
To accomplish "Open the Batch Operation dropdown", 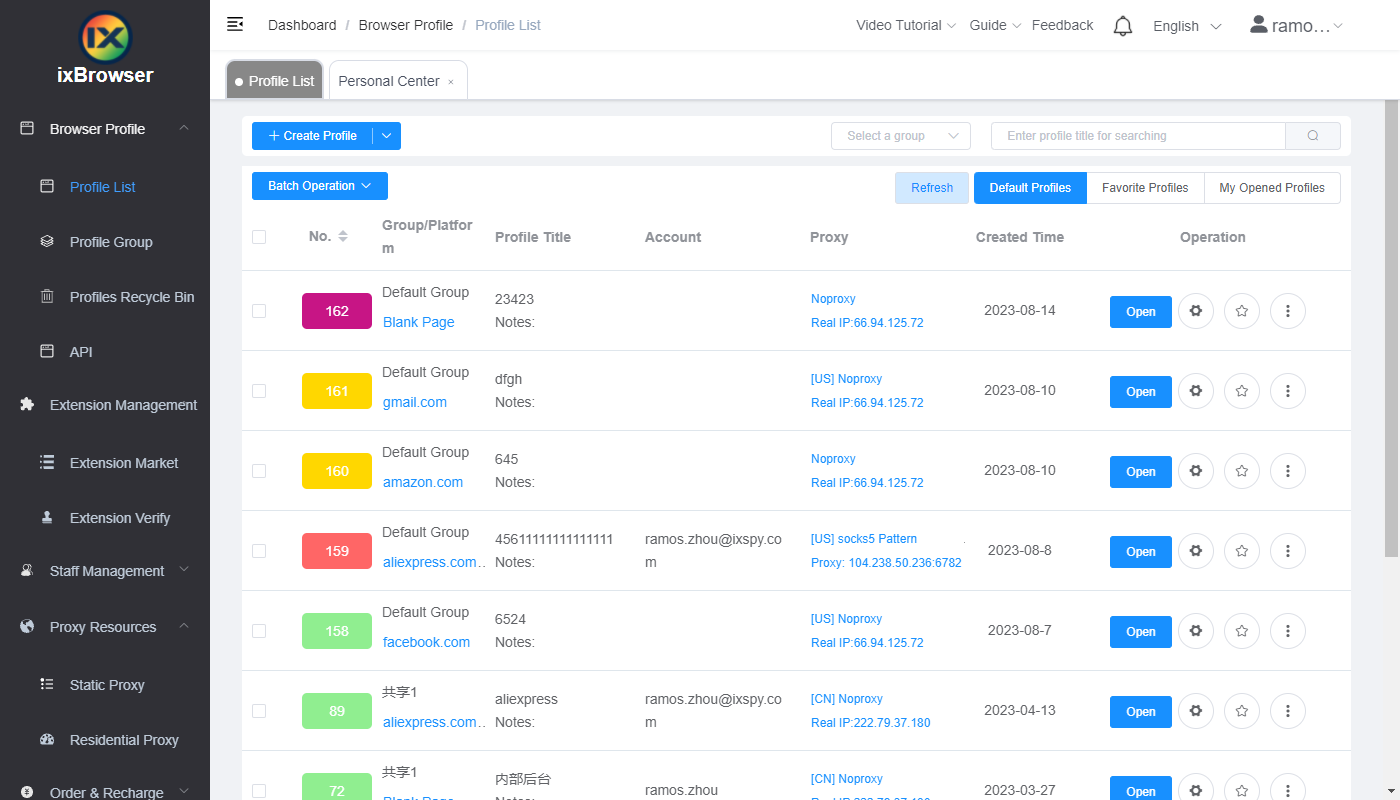I will 319,186.
